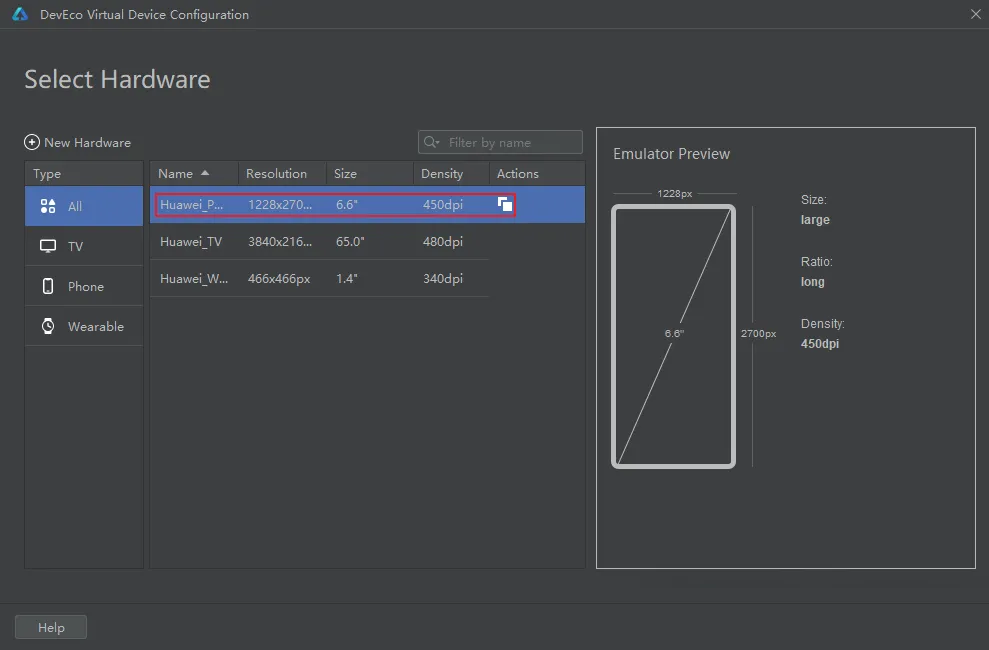Click the 340dpi density cell
Viewport: 989px width, 650px height.
[x=443, y=278]
